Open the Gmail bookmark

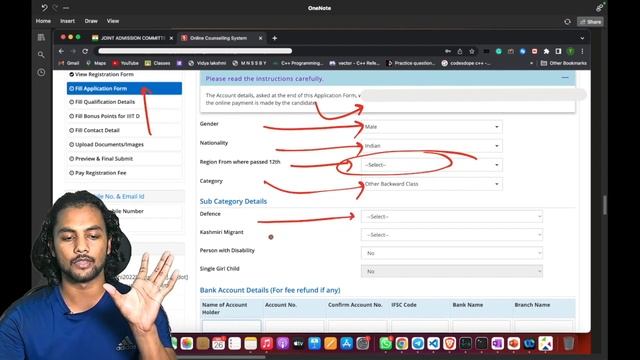pyautogui.click(x=69, y=63)
